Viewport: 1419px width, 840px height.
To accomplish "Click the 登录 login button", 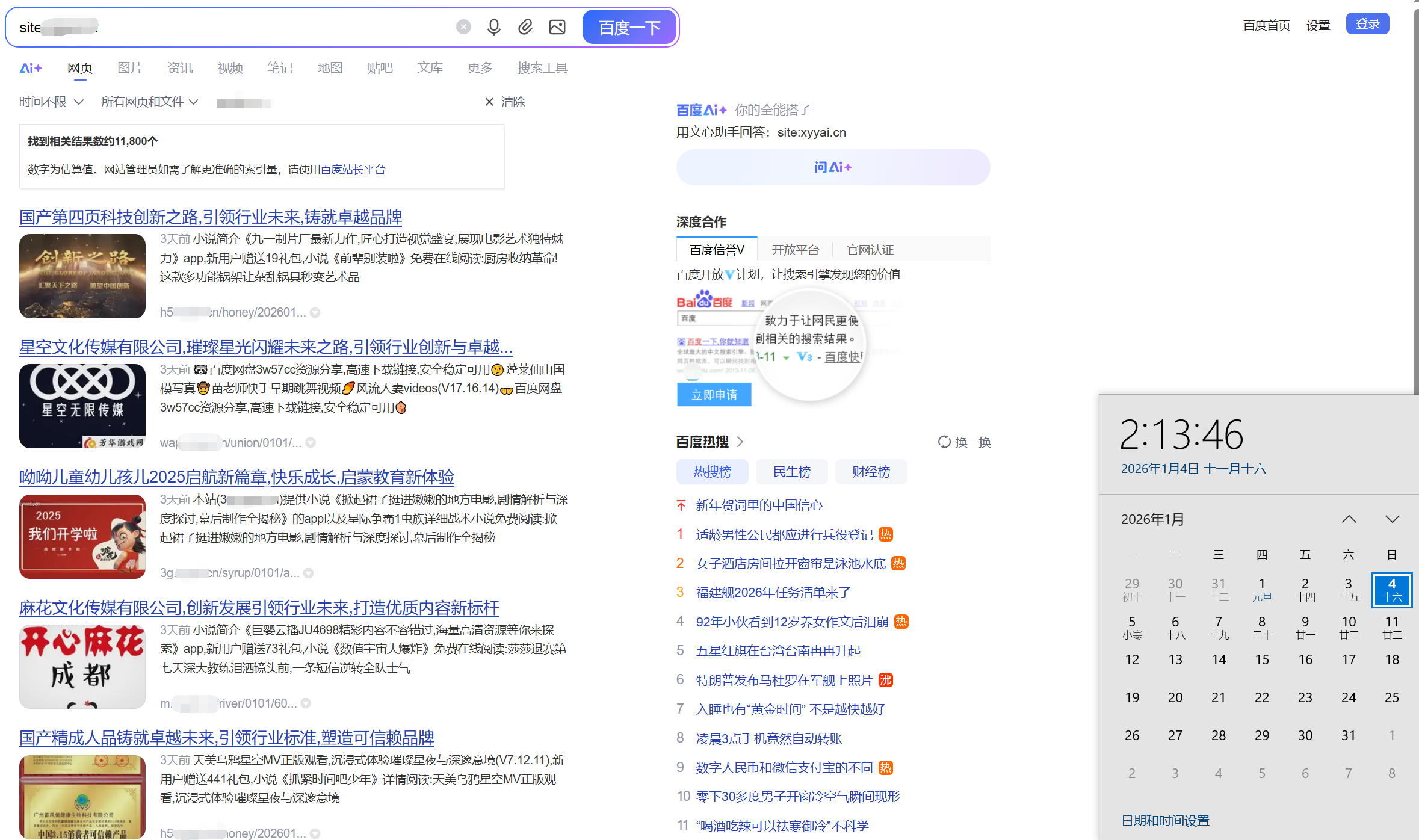I will point(1367,23).
